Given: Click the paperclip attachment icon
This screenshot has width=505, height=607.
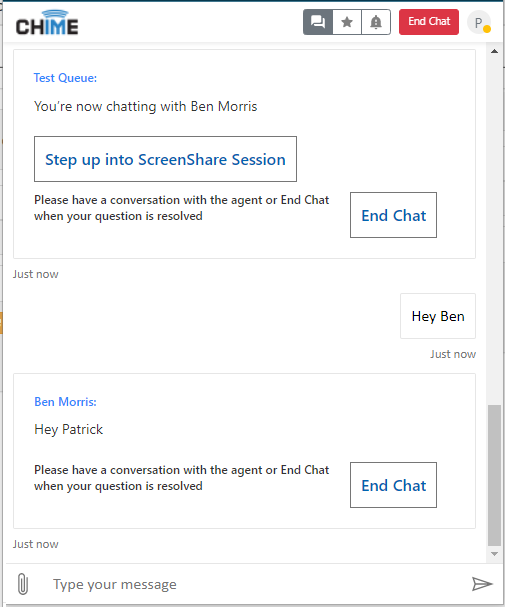Looking at the screenshot, I should click(x=23, y=584).
